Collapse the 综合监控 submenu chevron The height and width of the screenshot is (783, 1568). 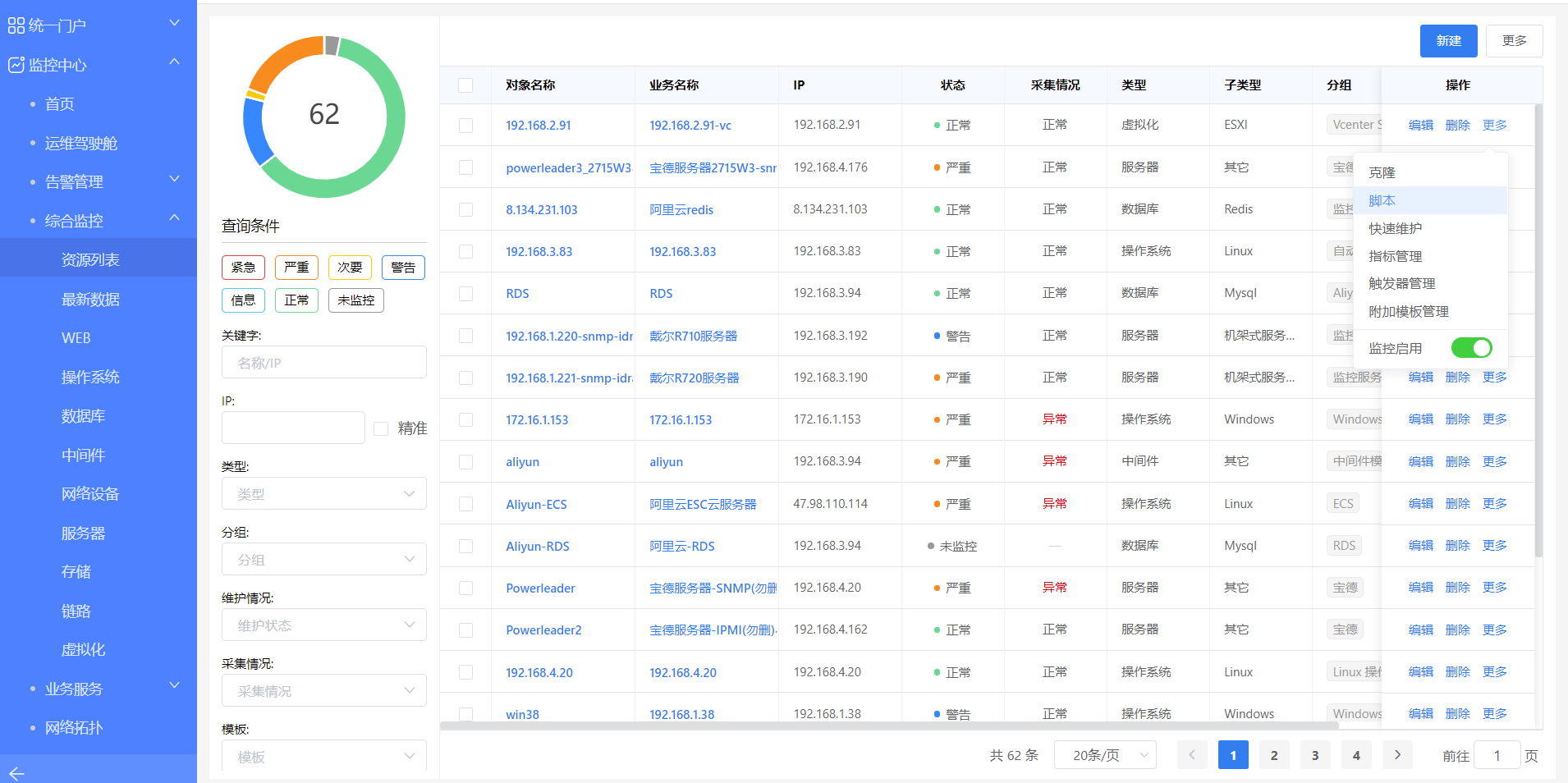pyautogui.click(x=174, y=217)
